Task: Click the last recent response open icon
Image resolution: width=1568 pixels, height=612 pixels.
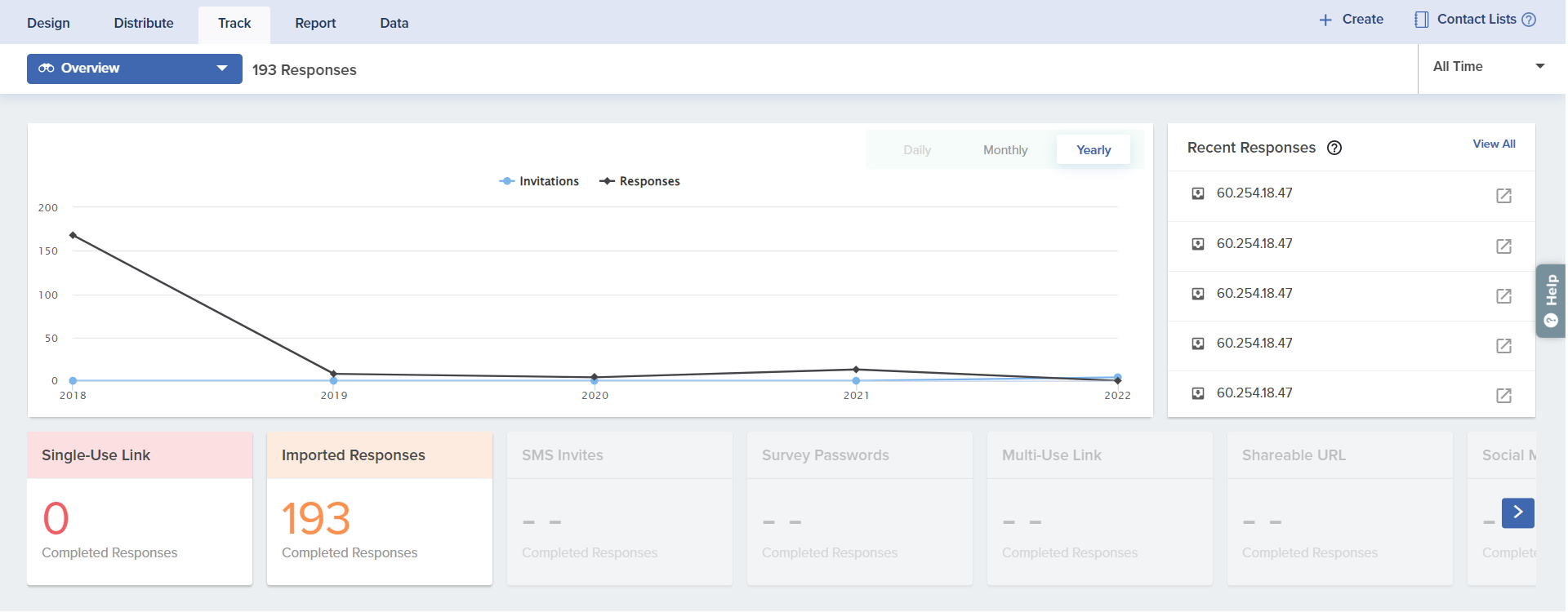Action: [x=1503, y=396]
